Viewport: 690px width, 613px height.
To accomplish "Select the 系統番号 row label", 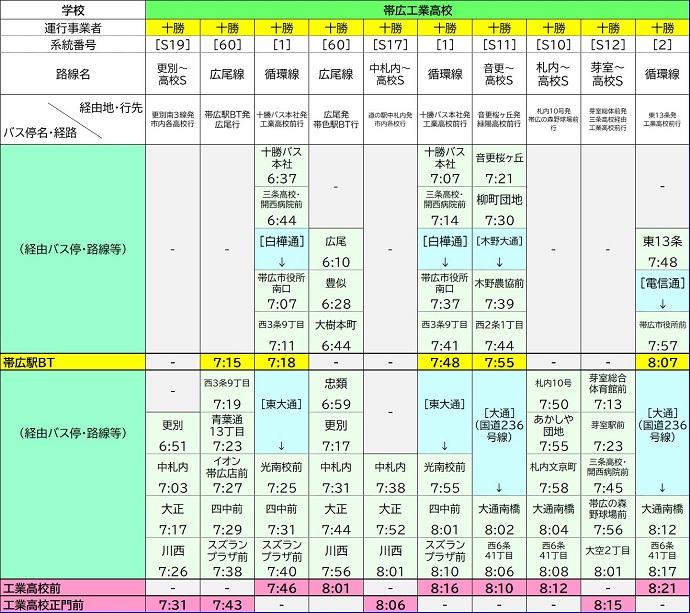I will tap(73, 44).
